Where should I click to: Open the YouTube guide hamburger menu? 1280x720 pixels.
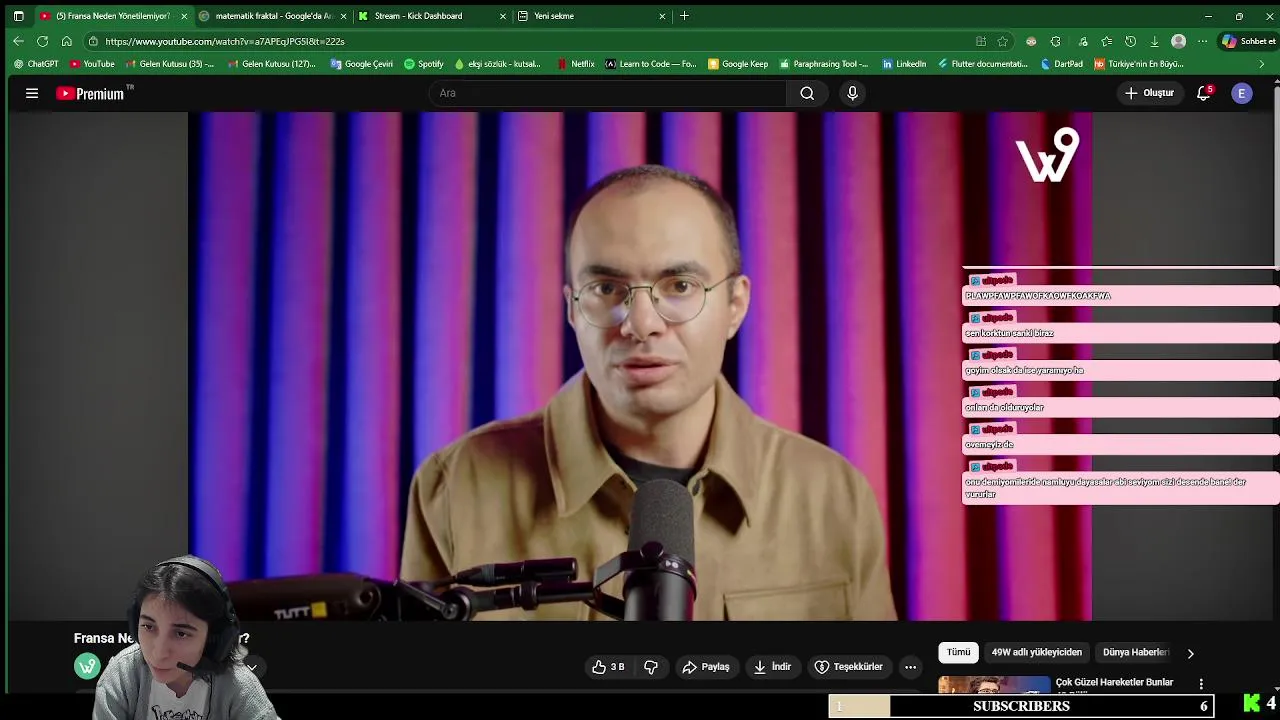click(32, 93)
